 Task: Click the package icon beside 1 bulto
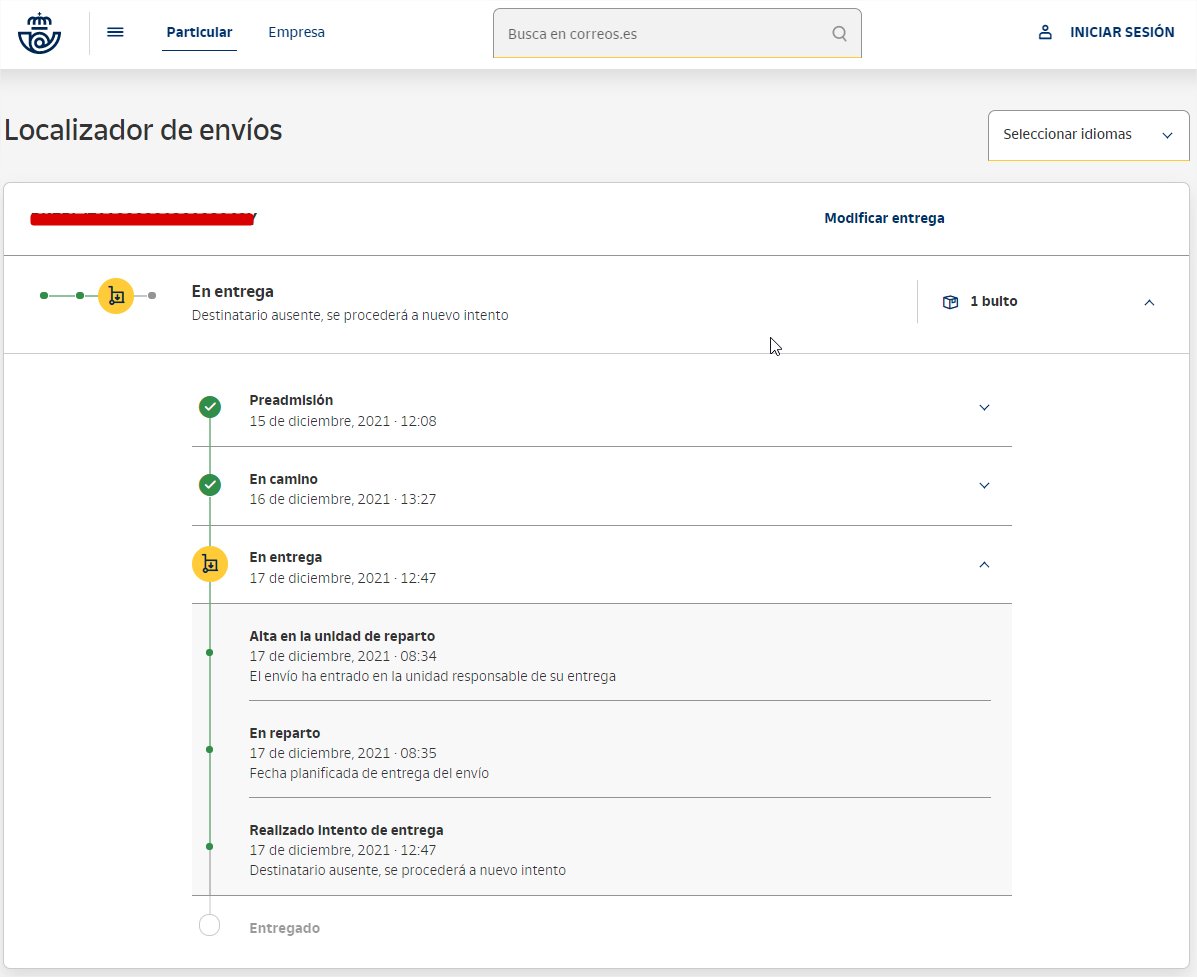coord(950,301)
